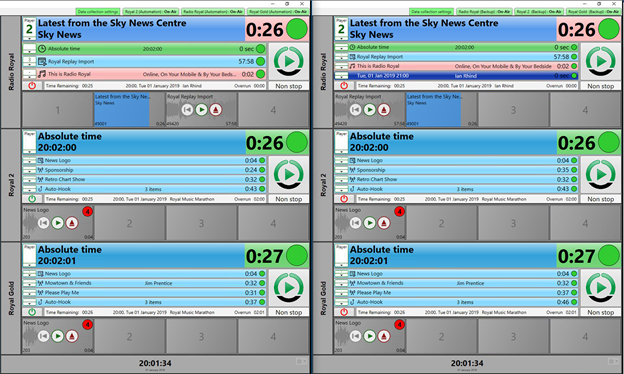Select Radio Royal (Backup) On Air tab
This screenshot has height=374, width=624.
tap(484, 12)
